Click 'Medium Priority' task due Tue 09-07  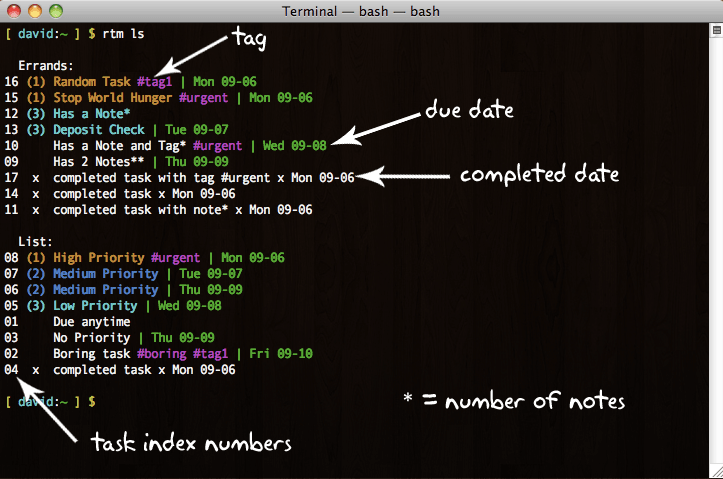pyautogui.click(x=106, y=273)
